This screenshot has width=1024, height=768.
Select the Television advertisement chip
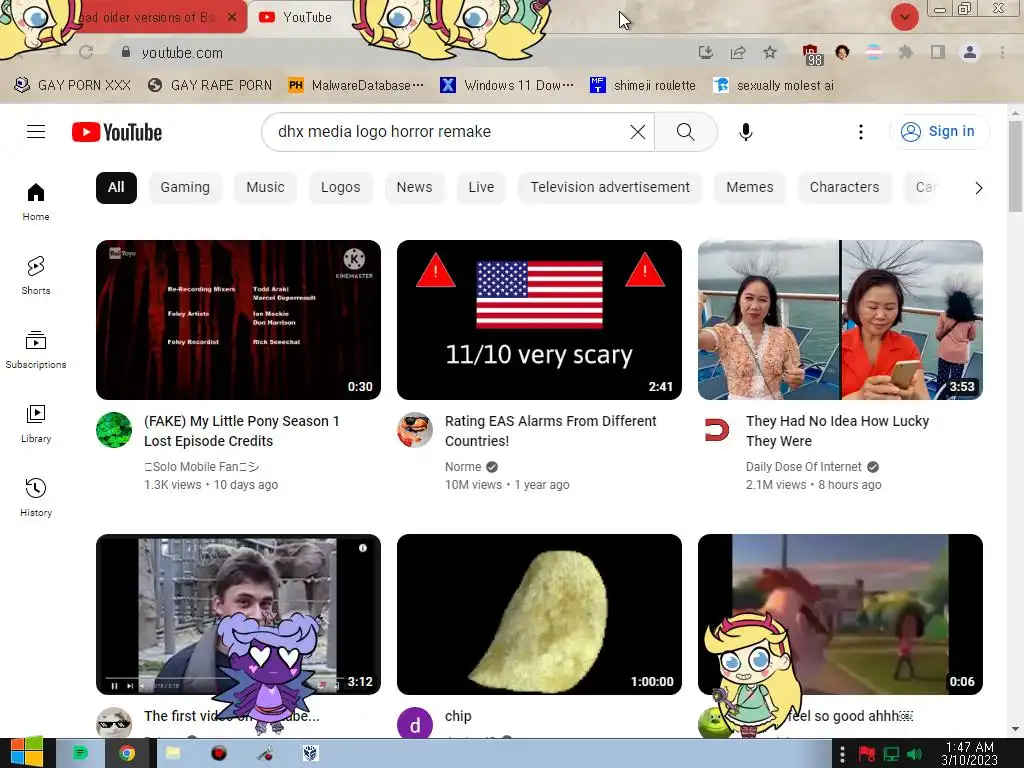609,187
